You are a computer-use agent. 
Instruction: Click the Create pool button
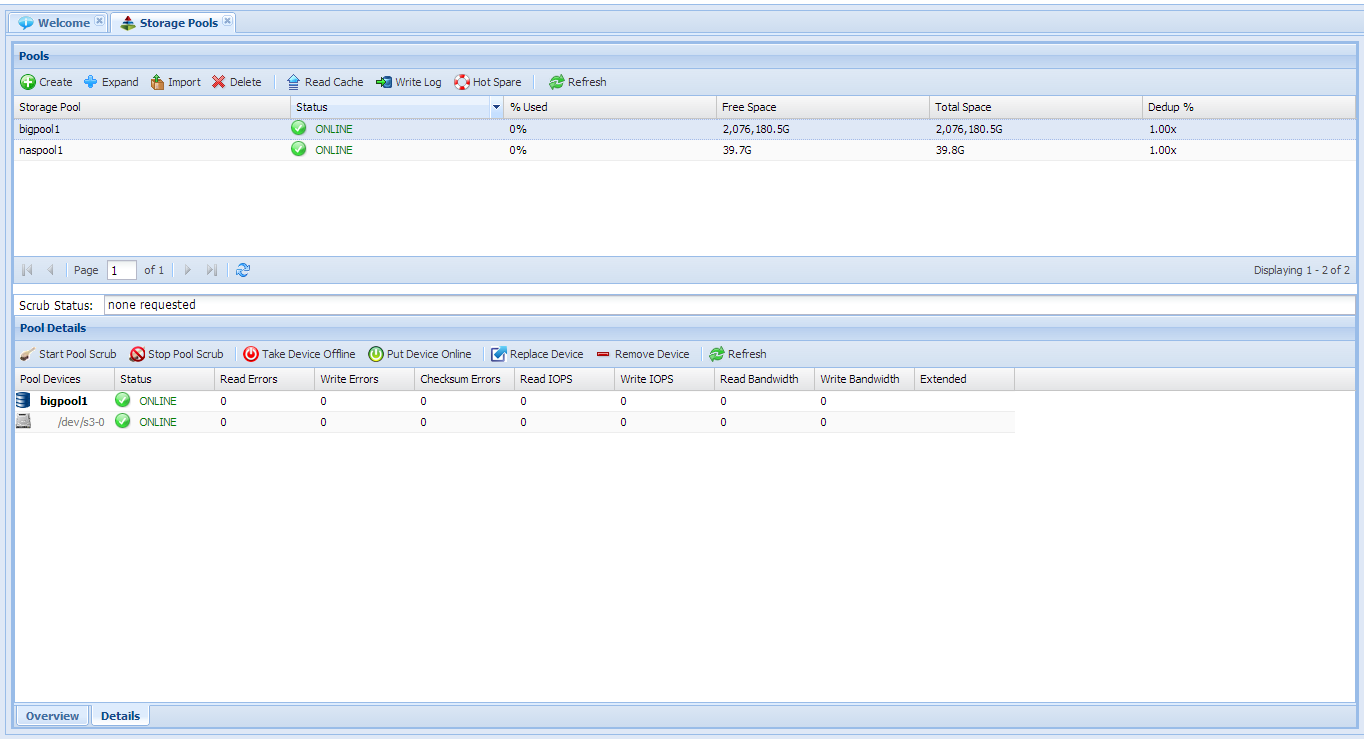point(46,82)
